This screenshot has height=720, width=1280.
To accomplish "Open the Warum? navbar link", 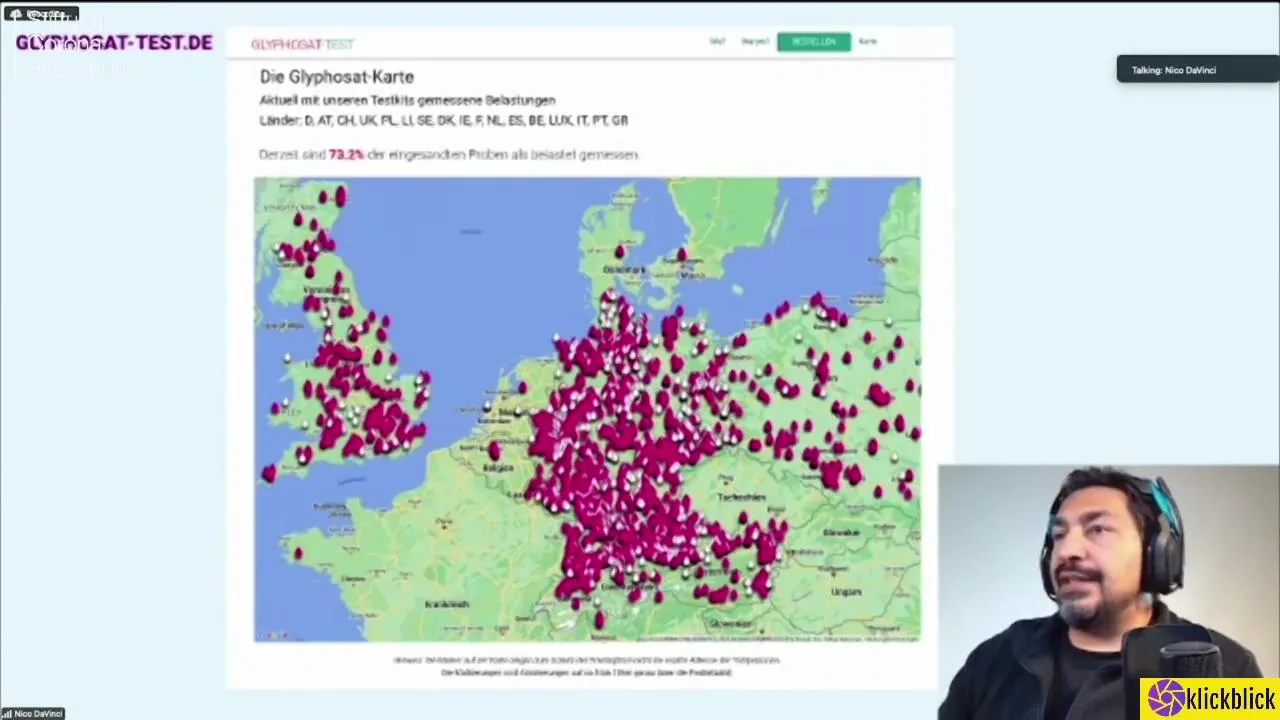I will click(x=755, y=42).
